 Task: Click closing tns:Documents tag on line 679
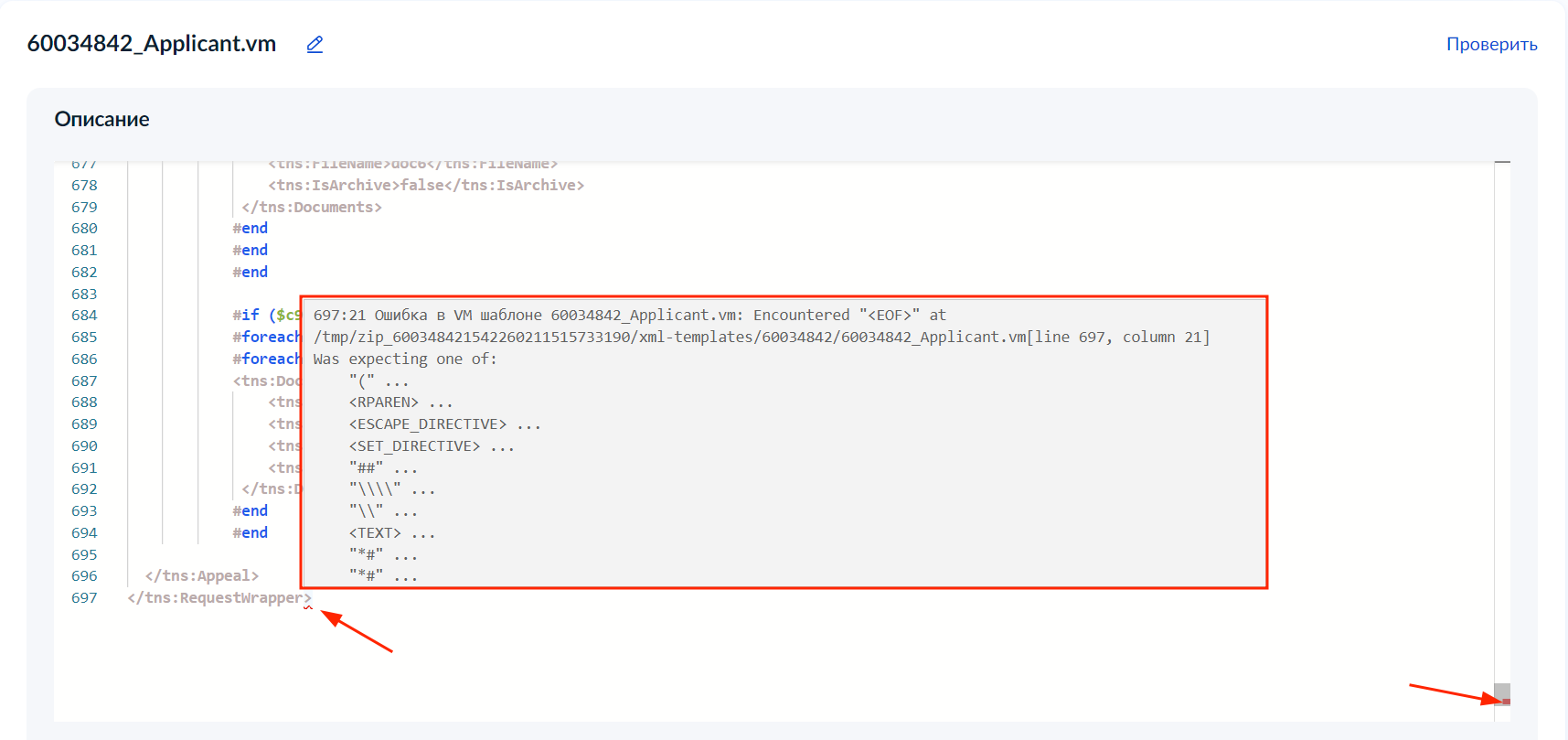(x=312, y=208)
